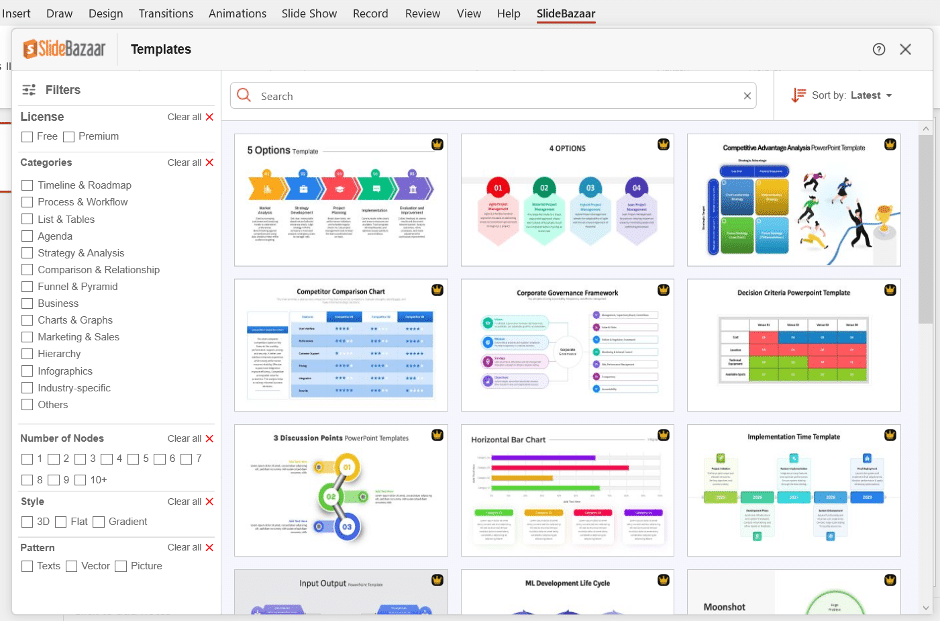Click the search magnifier icon

244,95
